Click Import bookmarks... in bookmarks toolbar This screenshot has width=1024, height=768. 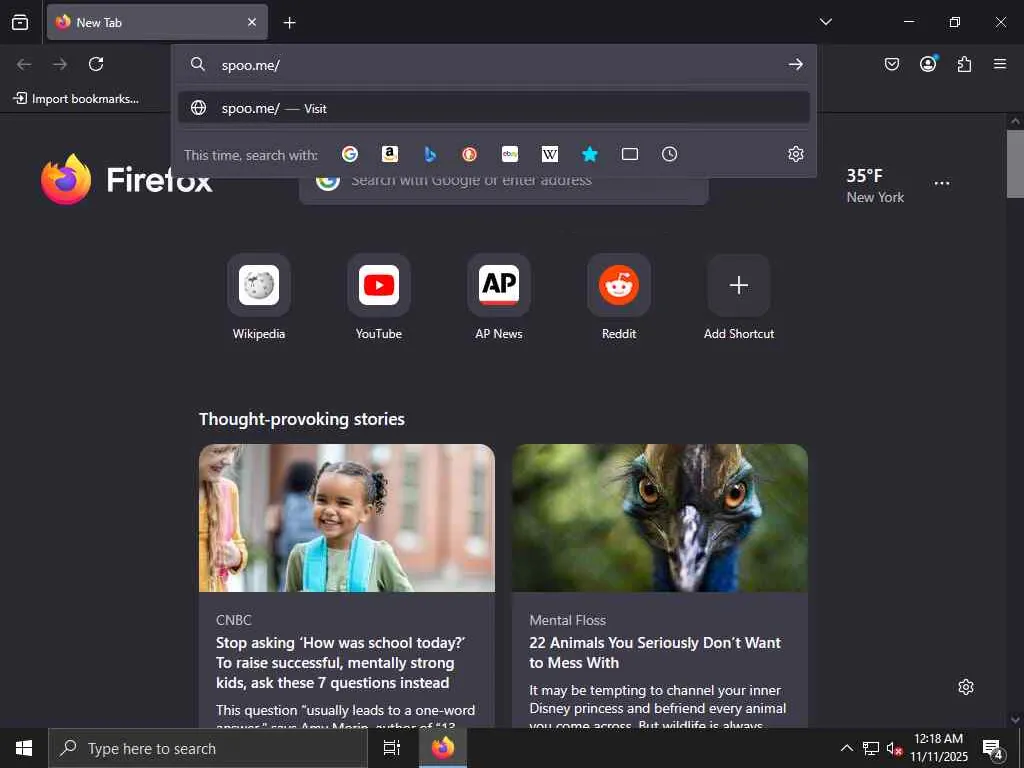click(76, 99)
